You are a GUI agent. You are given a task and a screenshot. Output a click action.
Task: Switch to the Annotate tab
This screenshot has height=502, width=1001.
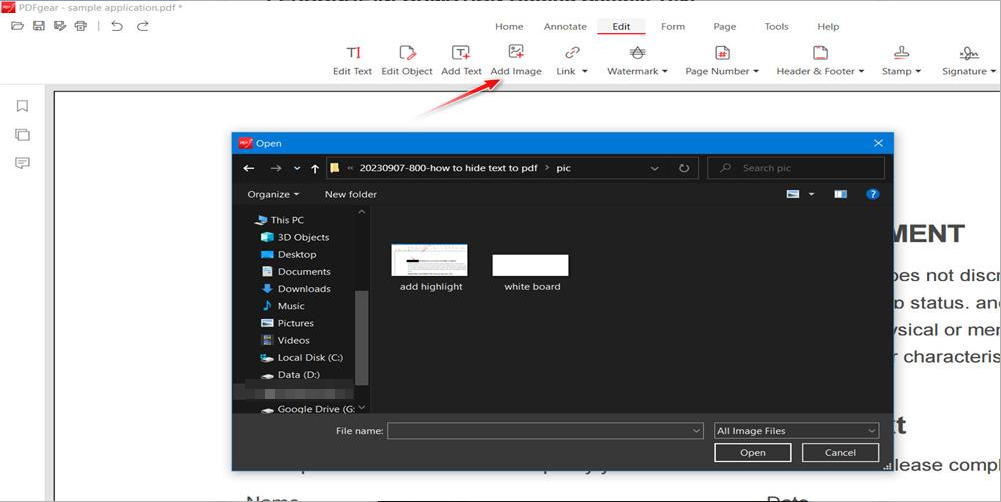click(x=565, y=27)
